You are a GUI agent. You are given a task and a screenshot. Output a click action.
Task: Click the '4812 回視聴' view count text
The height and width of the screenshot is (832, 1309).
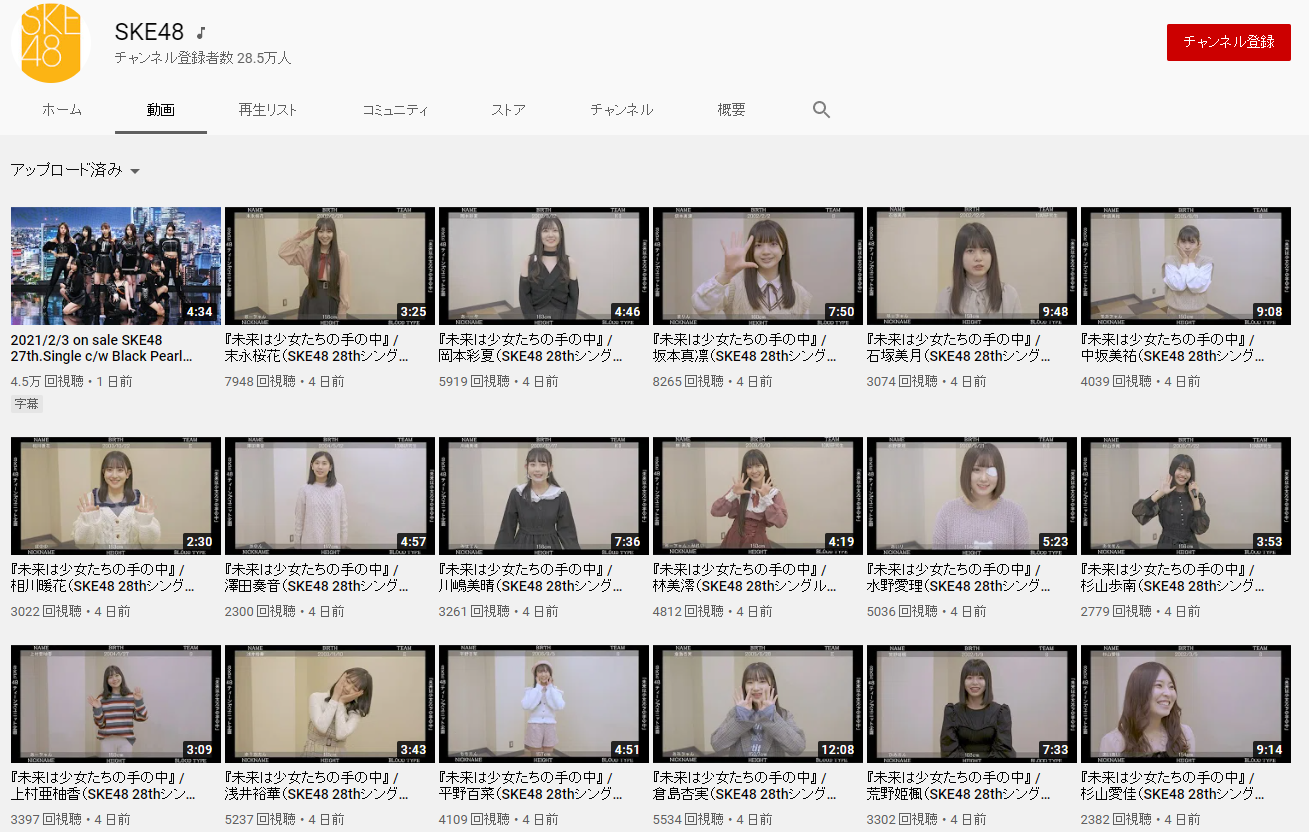688,612
